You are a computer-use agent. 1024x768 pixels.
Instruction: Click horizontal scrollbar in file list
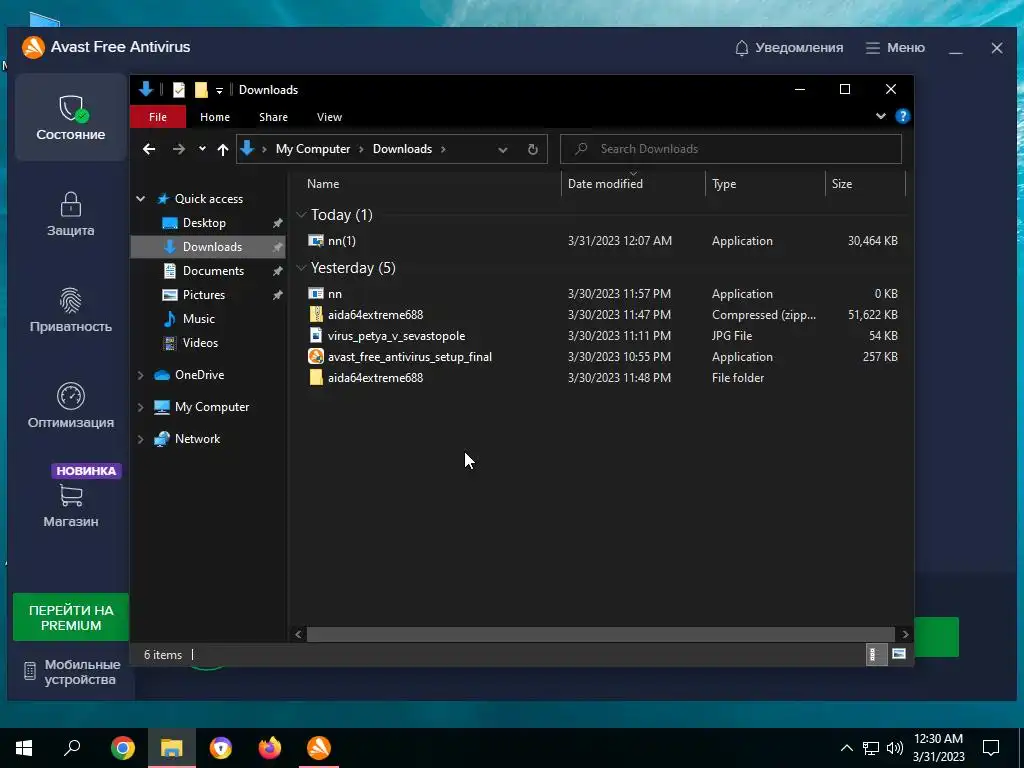pos(600,634)
